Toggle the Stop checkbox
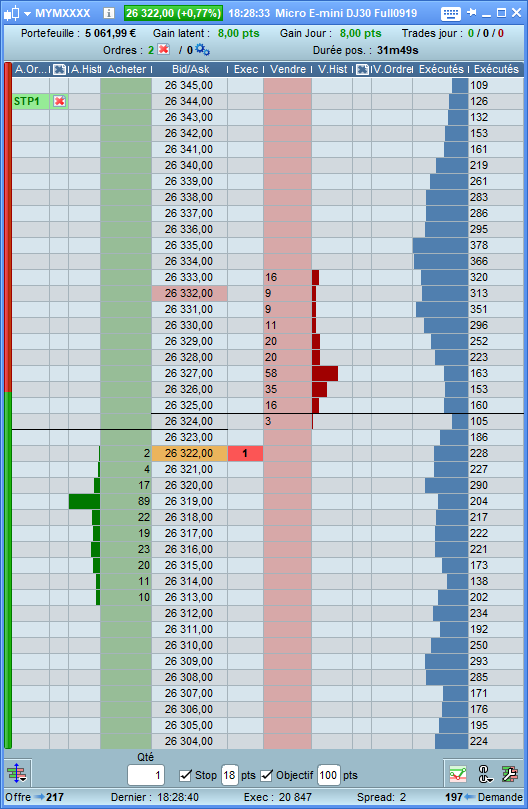This screenshot has width=528, height=809. pyautogui.click(x=185, y=775)
